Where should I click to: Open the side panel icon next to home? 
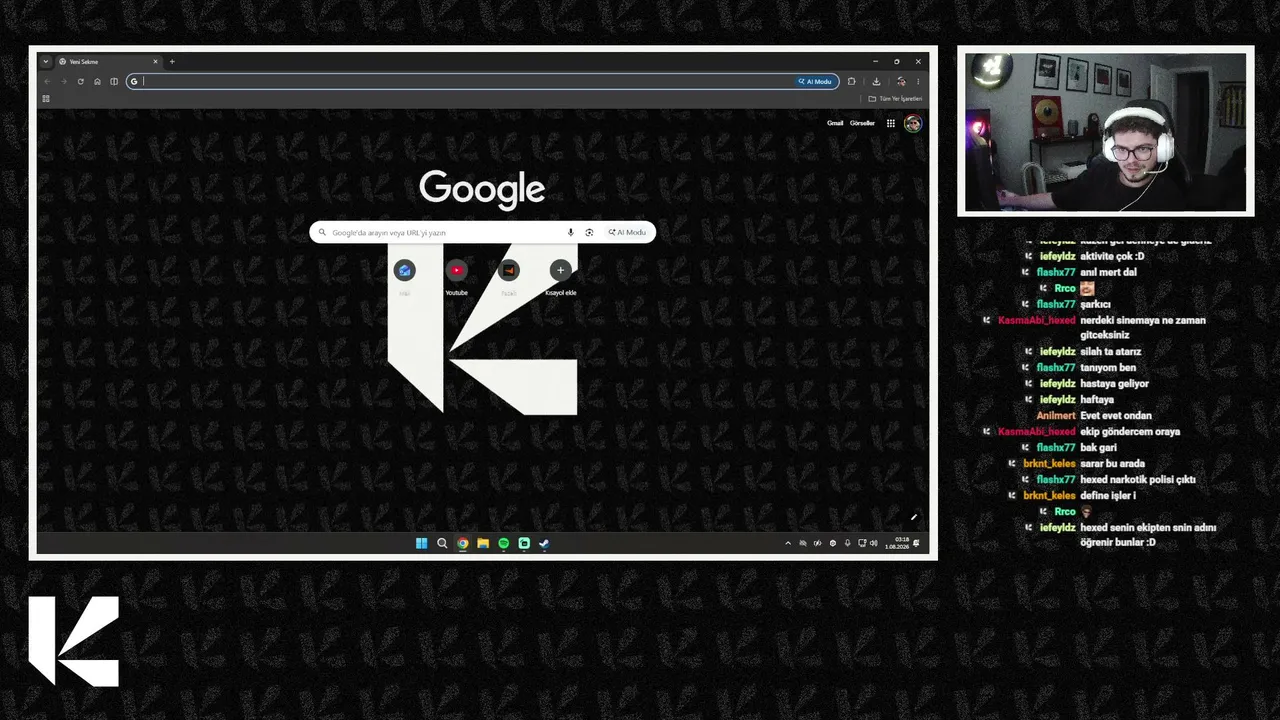(114, 81)
